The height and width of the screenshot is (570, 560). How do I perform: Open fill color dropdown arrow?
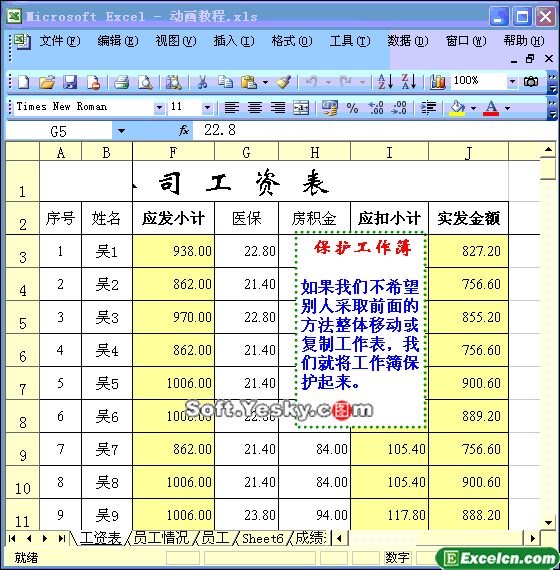(473, 108)
